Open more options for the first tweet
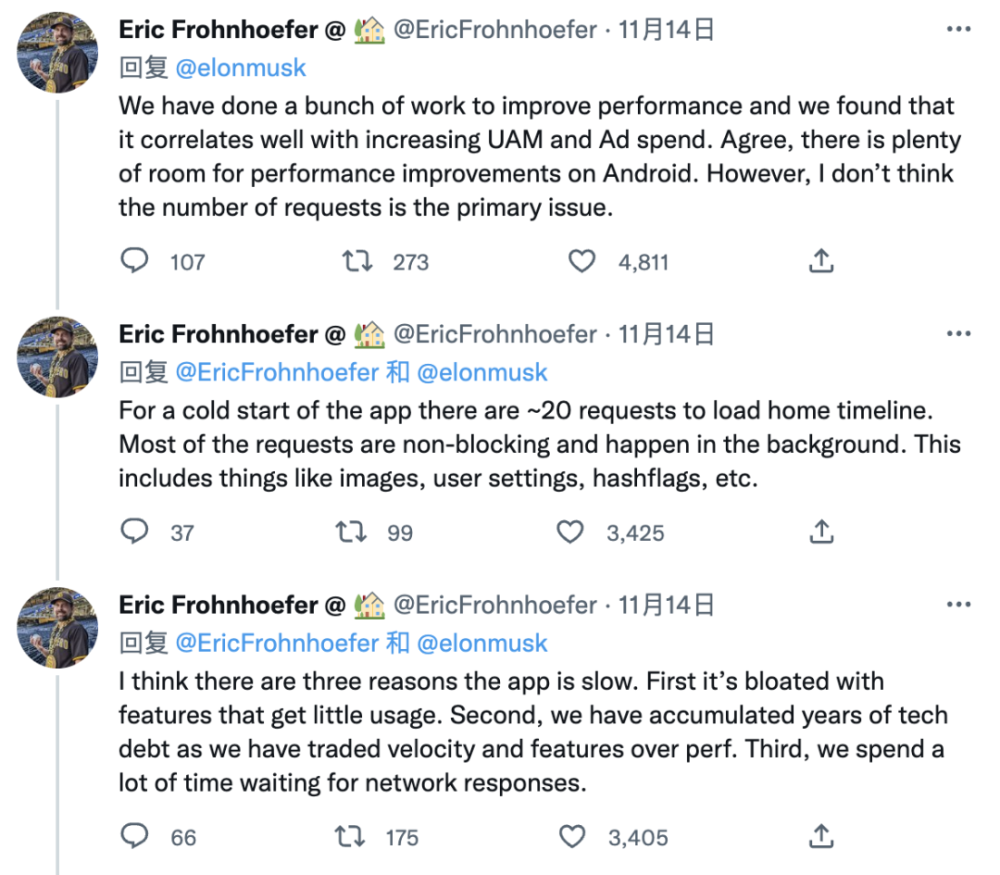This screenshot has width=1000, height=875. click(959, 29)
